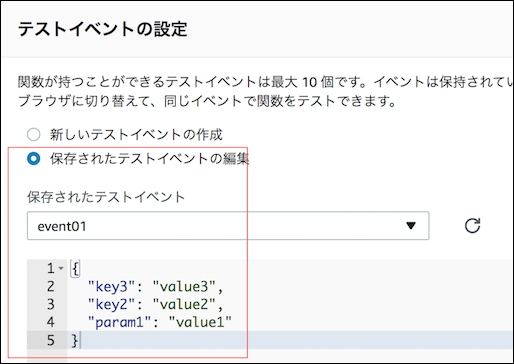Click the 'テストイベントの設定' dialog title
Image resolution: width=514 pixels, height=364 pixels.
[103, 29]
